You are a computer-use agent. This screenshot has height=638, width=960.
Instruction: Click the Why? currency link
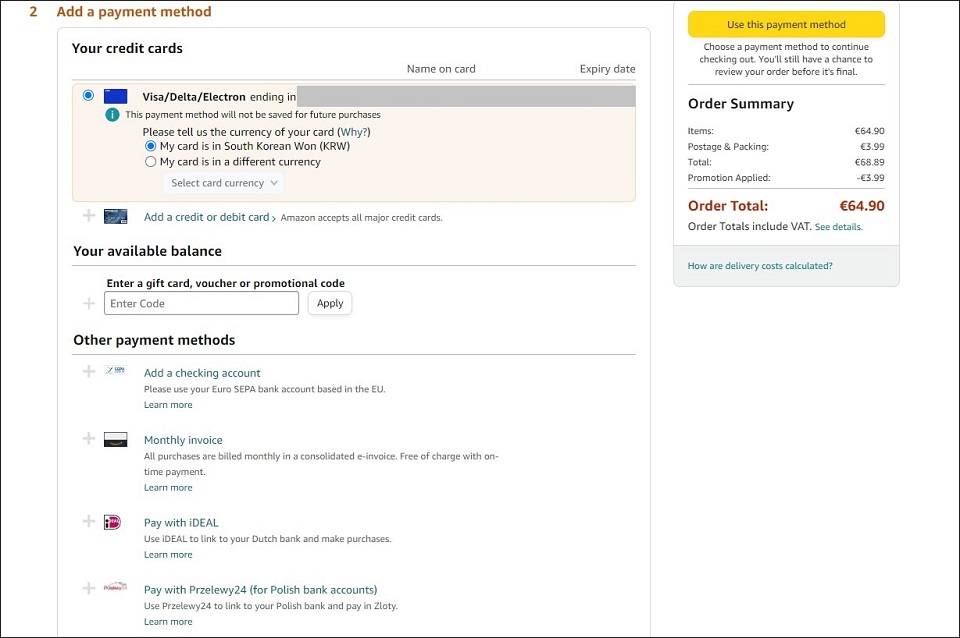point(353,132)
